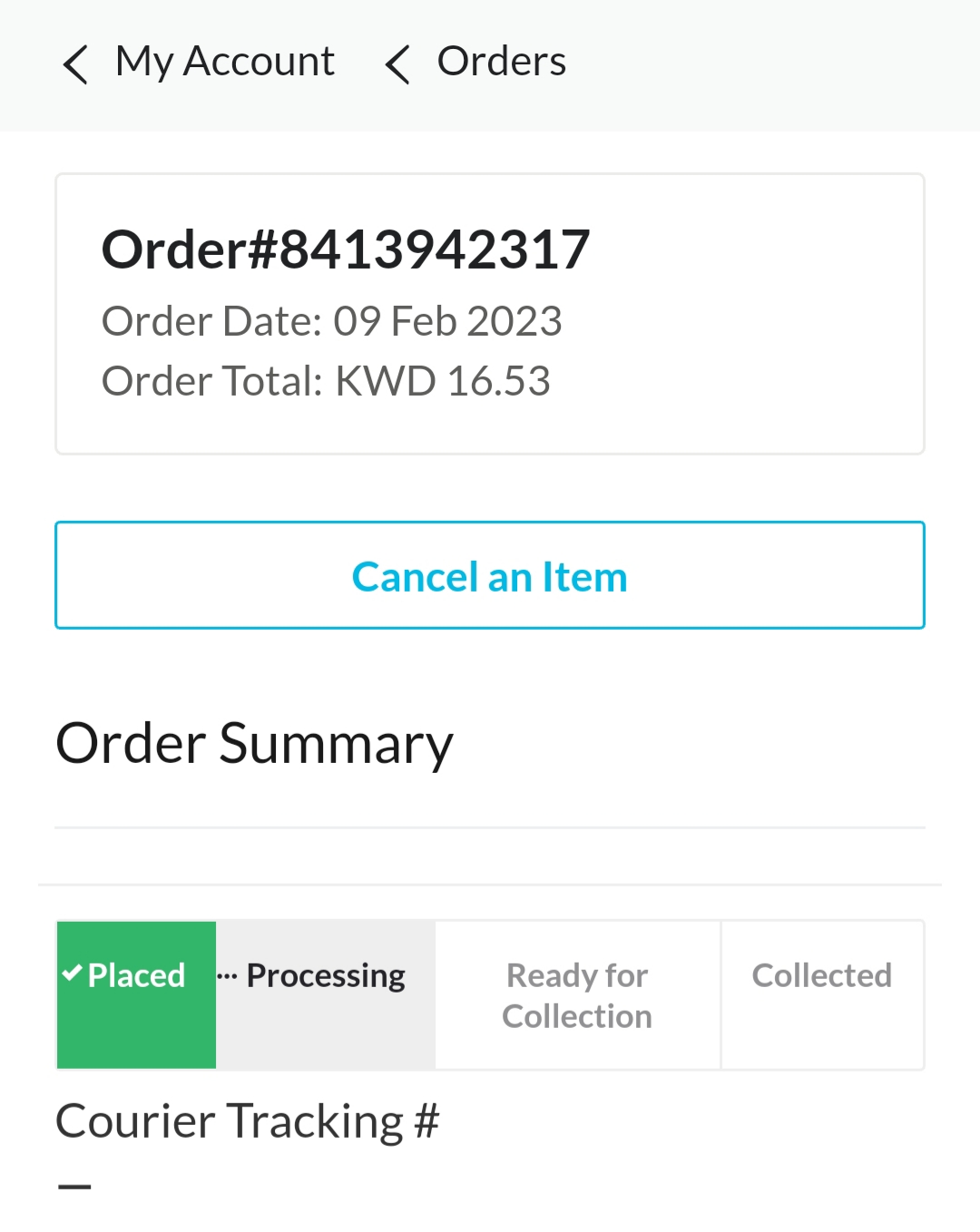Click the Order Summary heading
Image resolution: width=980 pixels, height=1232 pixels.
[254, 744]
